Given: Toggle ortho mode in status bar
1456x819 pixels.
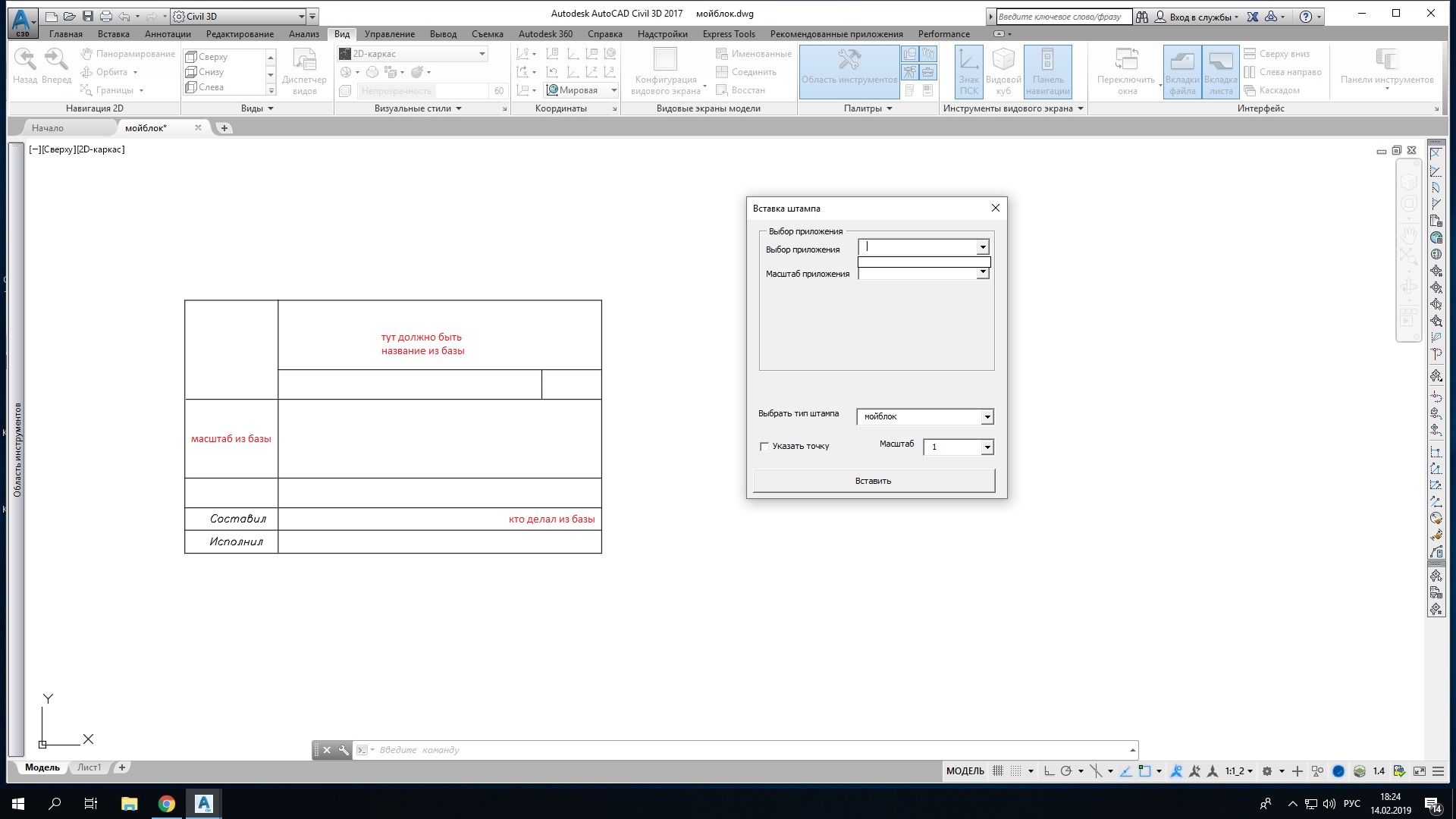Looking at the screenshot, I should tap(1049, 771).
